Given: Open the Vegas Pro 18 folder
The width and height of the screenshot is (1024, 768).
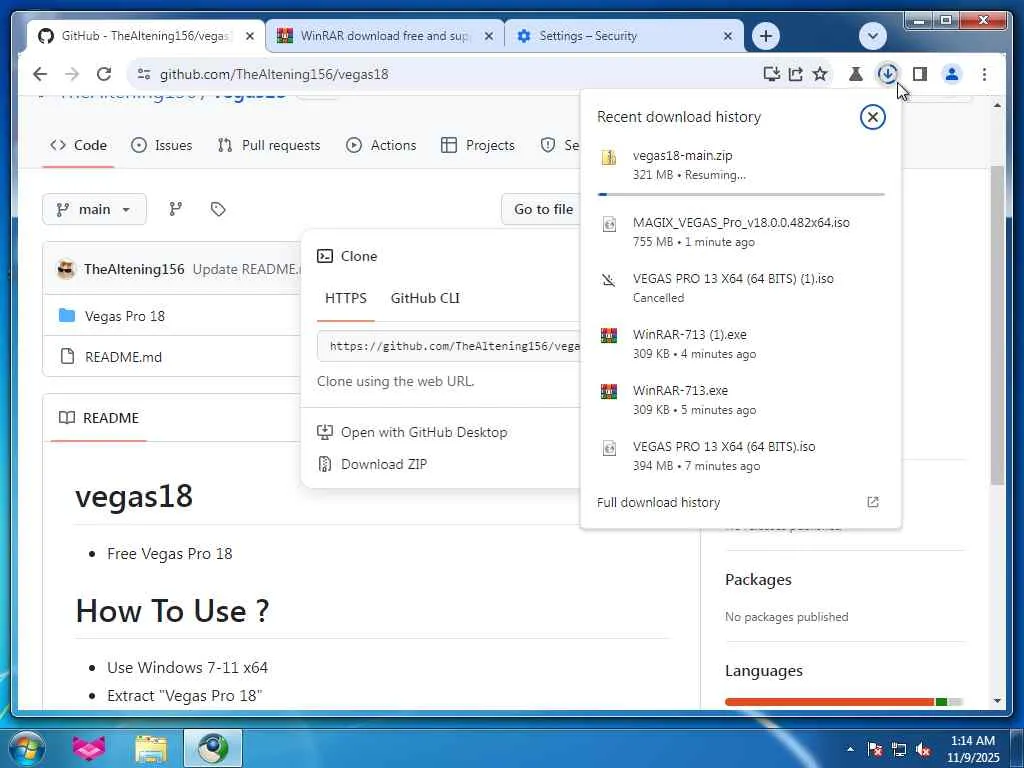Looking at the screenshot, I should point(124,316).
